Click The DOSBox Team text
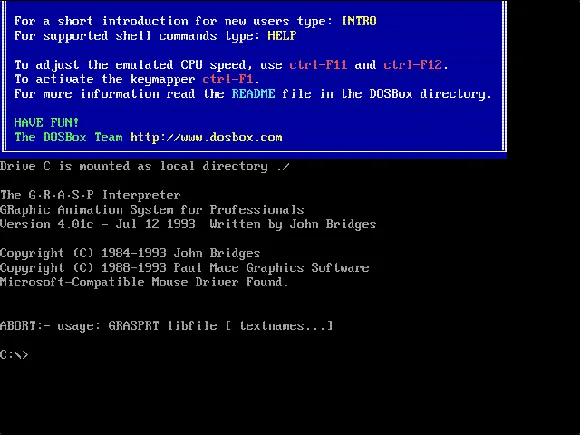This screenshot has height=435, width=580. 68,137
